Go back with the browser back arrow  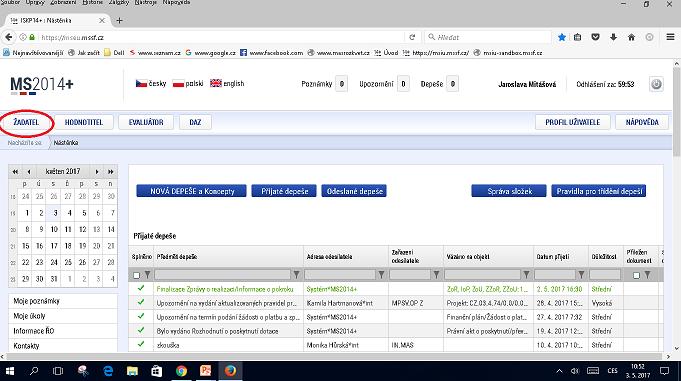point(9,37)
